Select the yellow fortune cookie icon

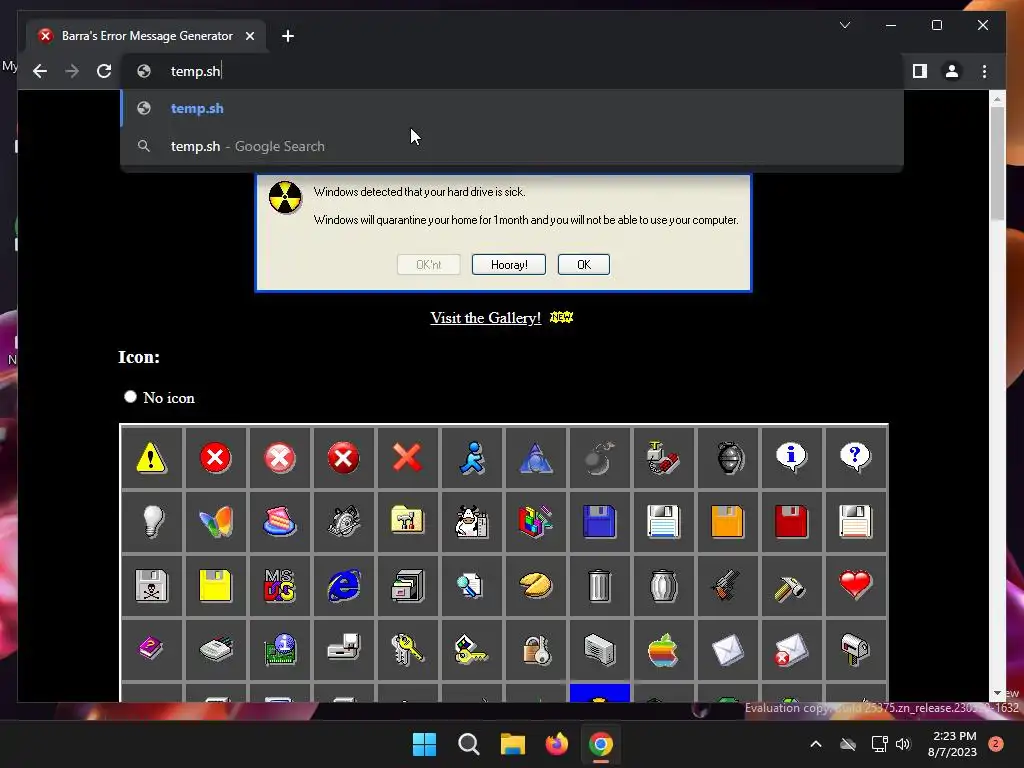535,585
